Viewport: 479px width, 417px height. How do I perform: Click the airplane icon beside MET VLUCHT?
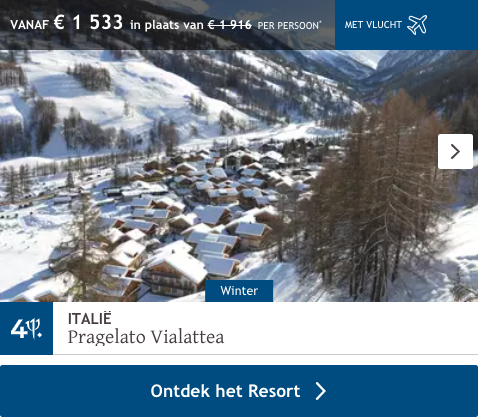[417, 25]
